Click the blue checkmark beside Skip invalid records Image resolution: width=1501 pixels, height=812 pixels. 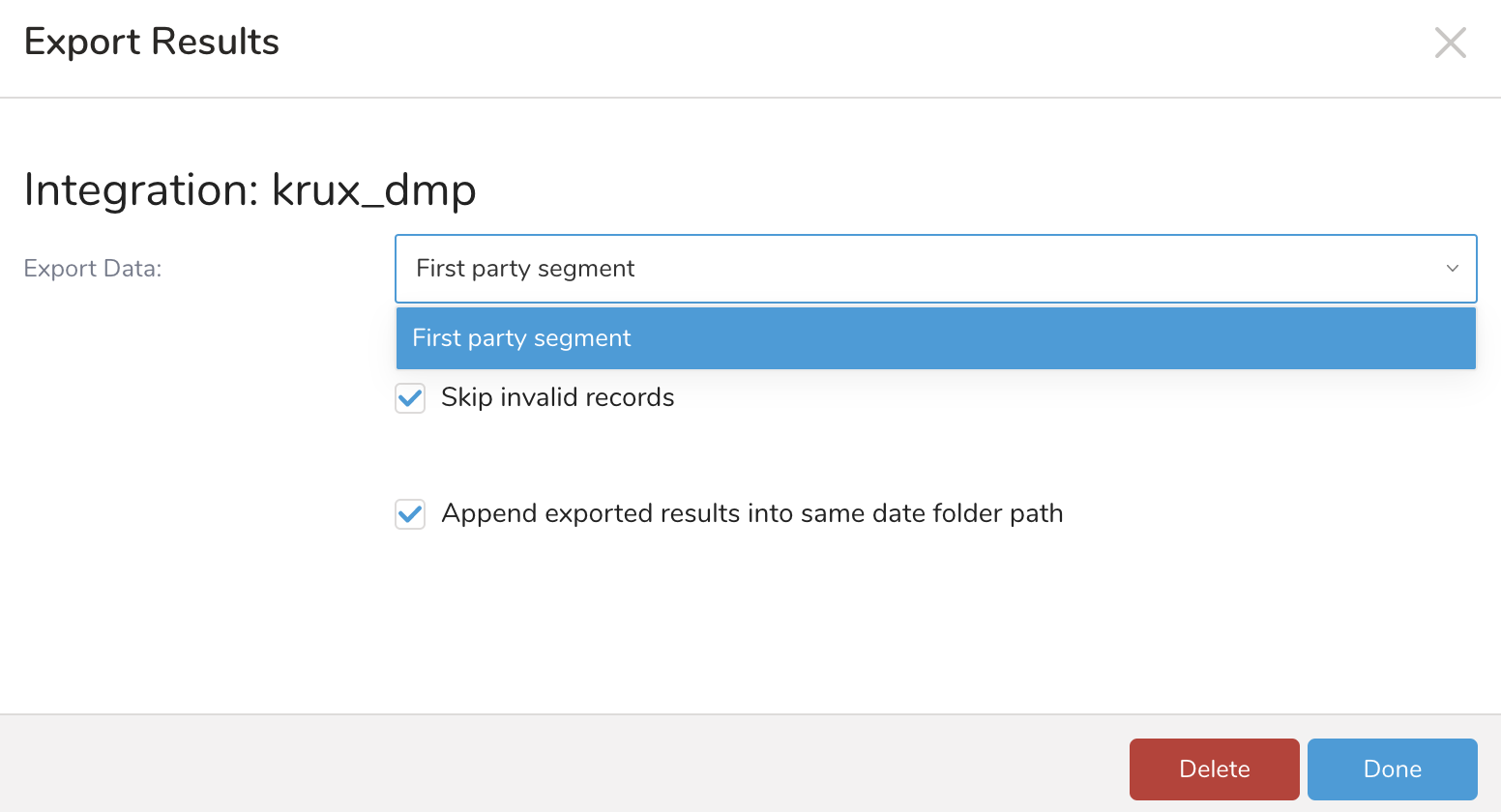pyautogui.click(x=410, y=397)
